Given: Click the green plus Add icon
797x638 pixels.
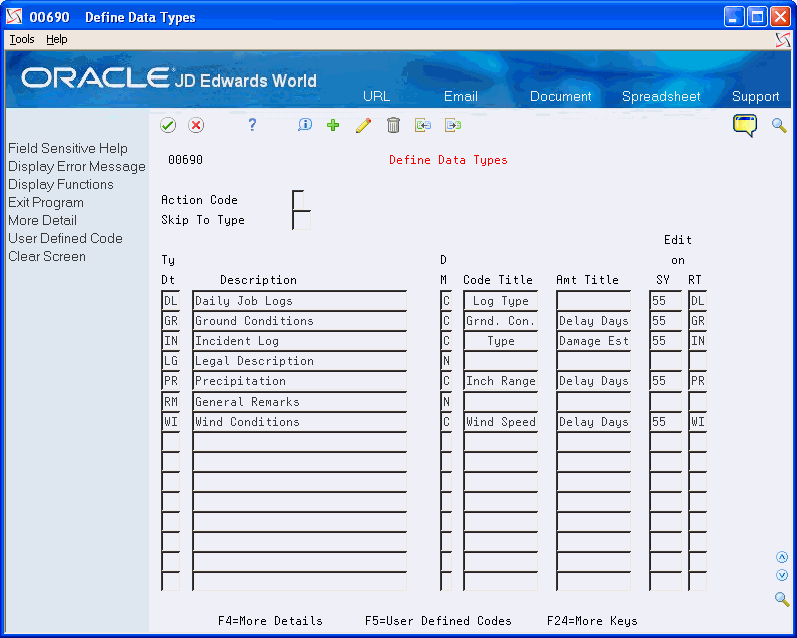Looking at the screenshot, I should [333, 125].
